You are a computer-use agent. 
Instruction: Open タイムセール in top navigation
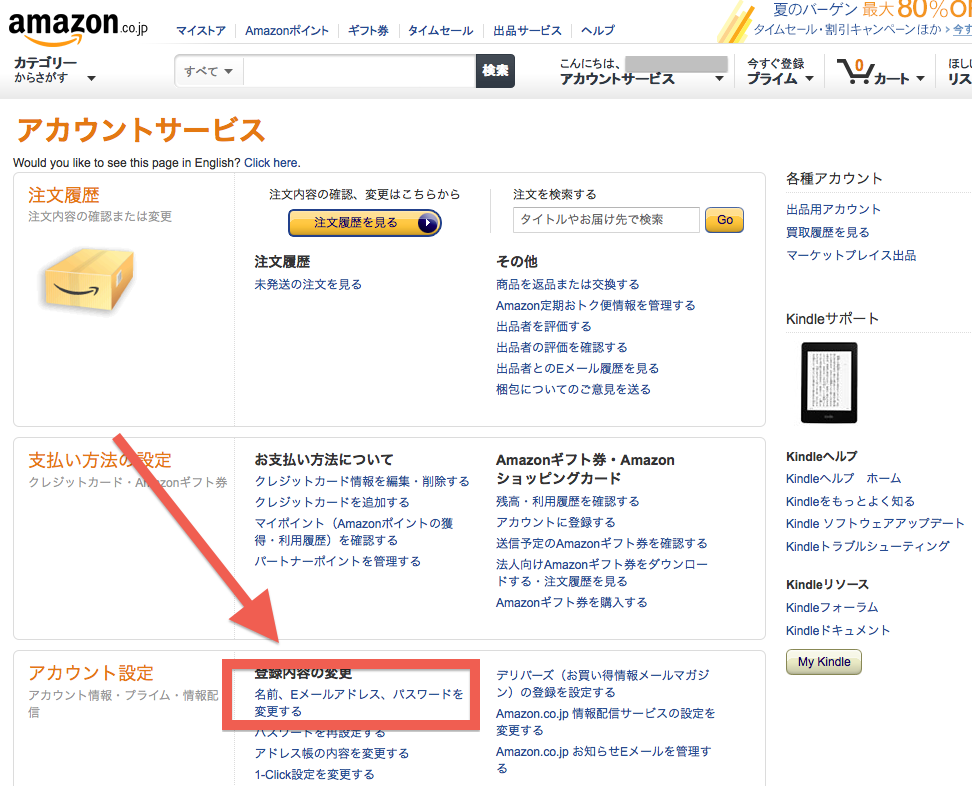tap(440, 30)
